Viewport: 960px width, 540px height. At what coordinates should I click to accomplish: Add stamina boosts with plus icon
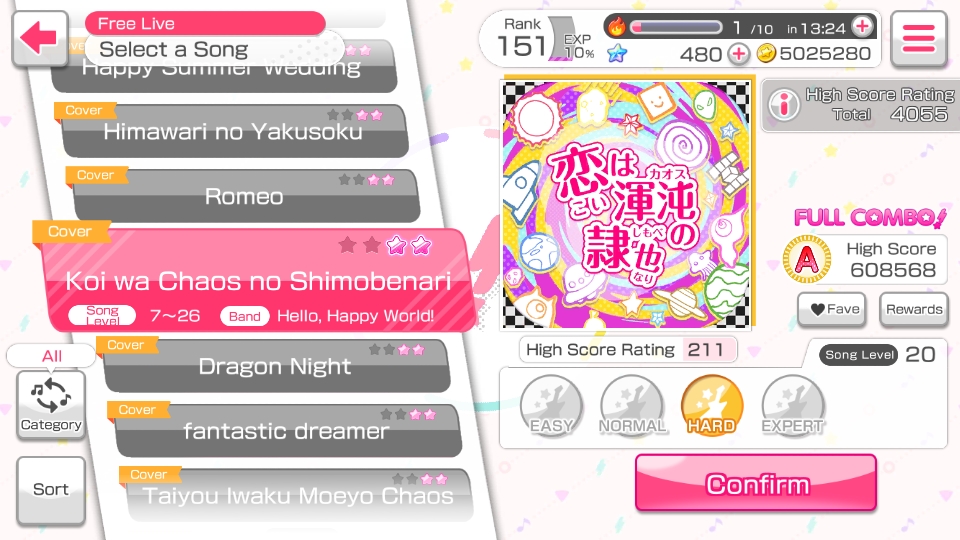tap(862, 26)
